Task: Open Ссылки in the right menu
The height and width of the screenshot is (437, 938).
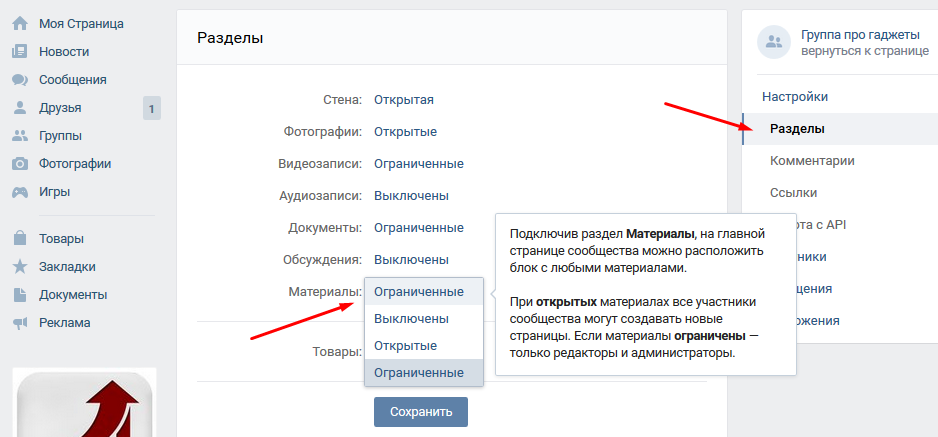Action: click(794, 193)
